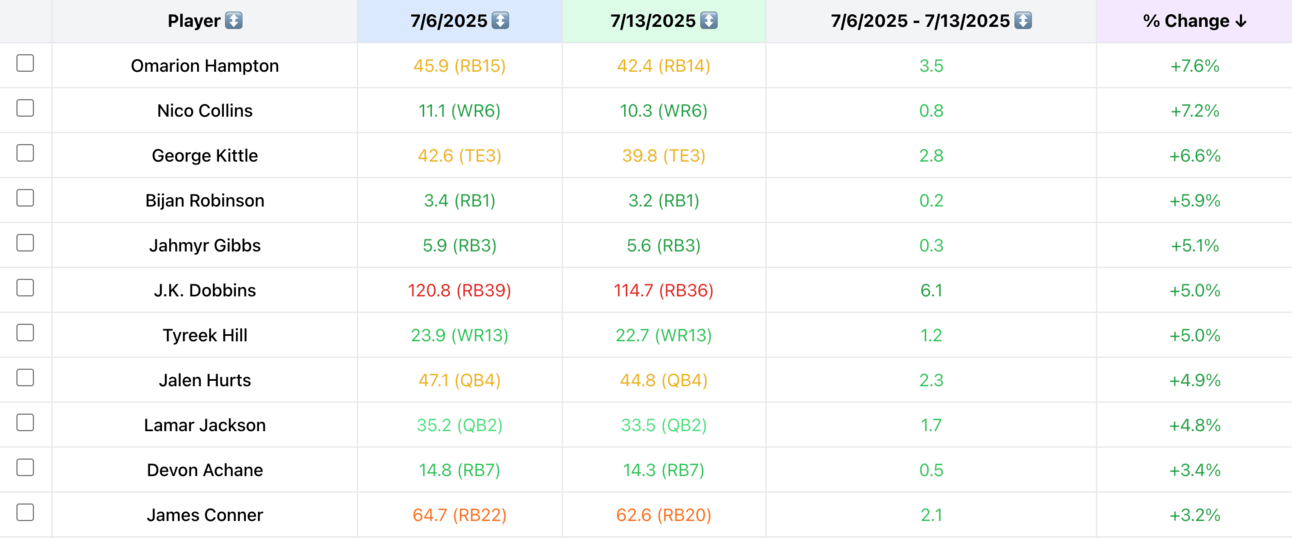Image resolution: width=1292 pixels, height=538 pixels.
Task: Click Devon Achane's 14.8 (RB7) value
Action: pos(459,470)
